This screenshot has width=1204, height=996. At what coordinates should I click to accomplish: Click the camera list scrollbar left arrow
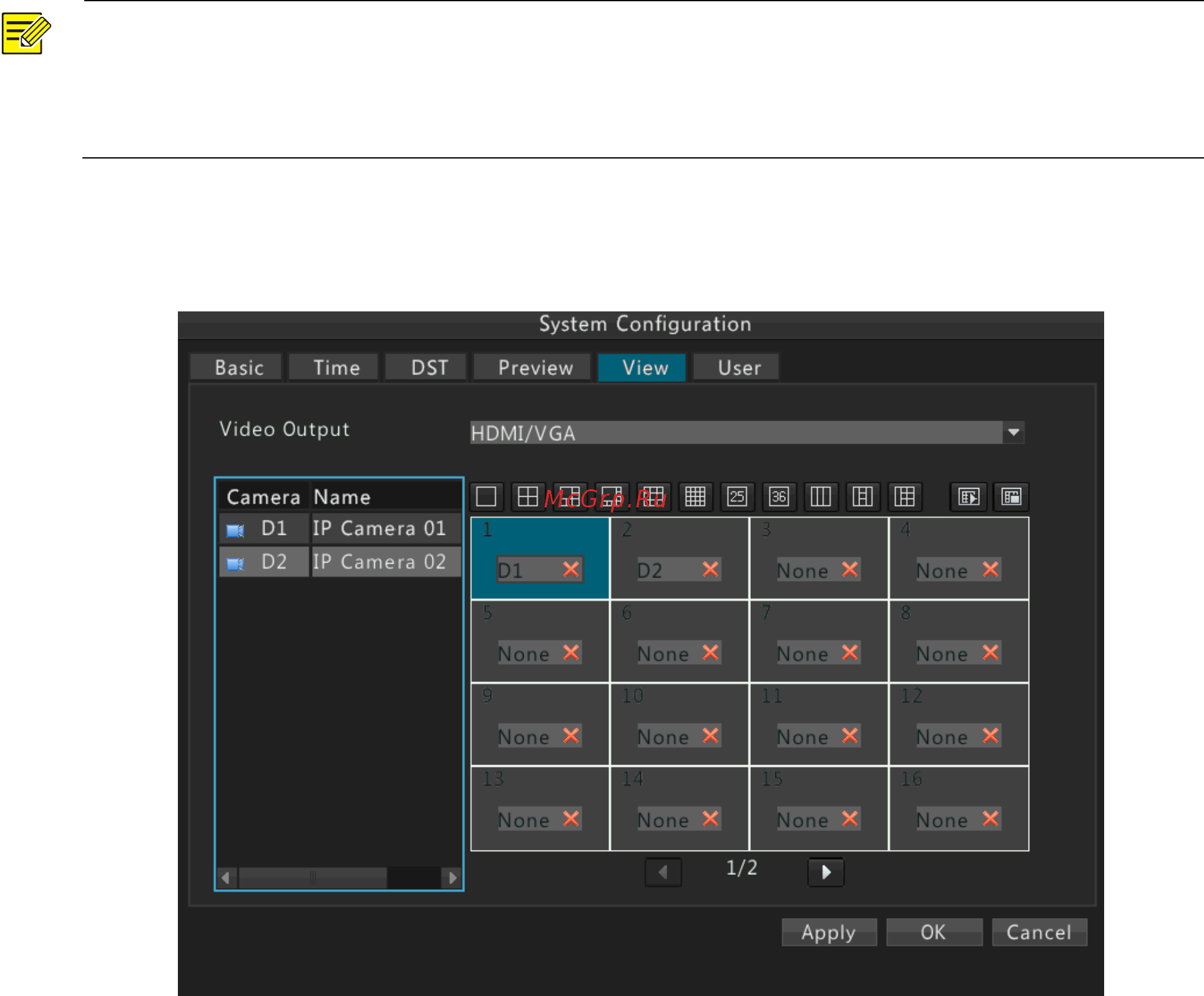225,878
